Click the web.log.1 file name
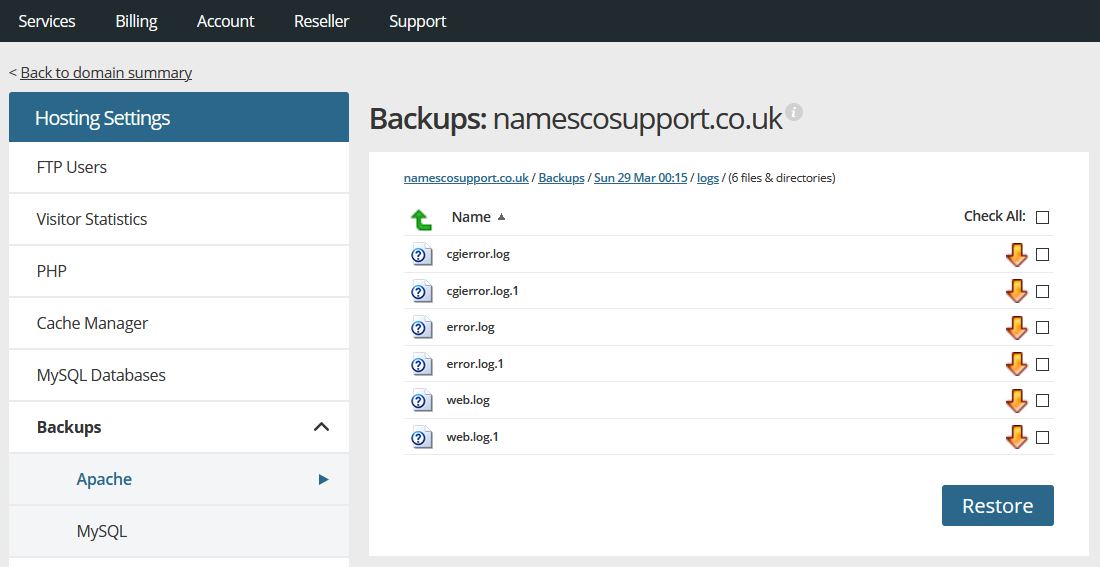The width and height of the screenshot is (1100, 567). pos(472,436)
